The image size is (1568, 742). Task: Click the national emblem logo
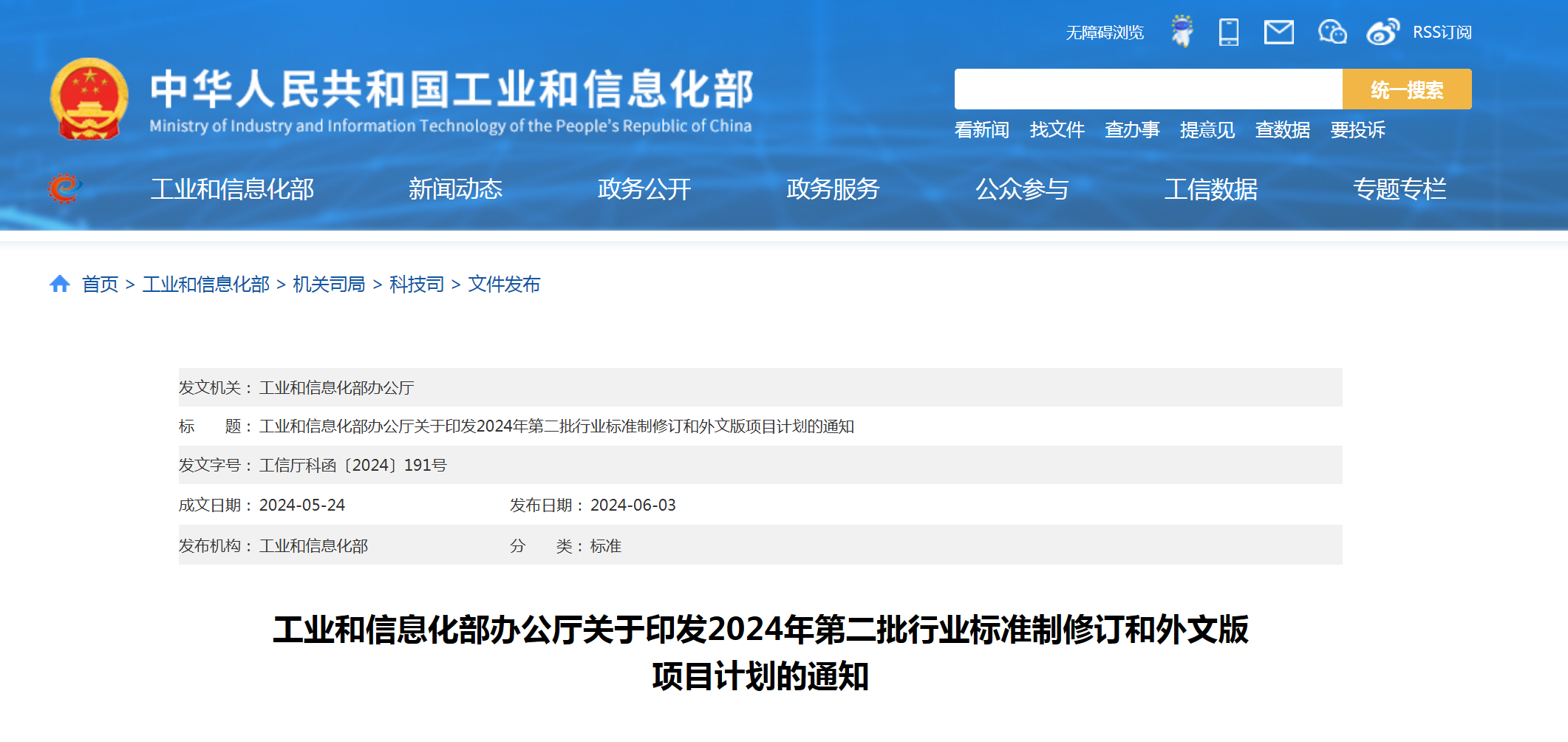click(x=89, y=99)
